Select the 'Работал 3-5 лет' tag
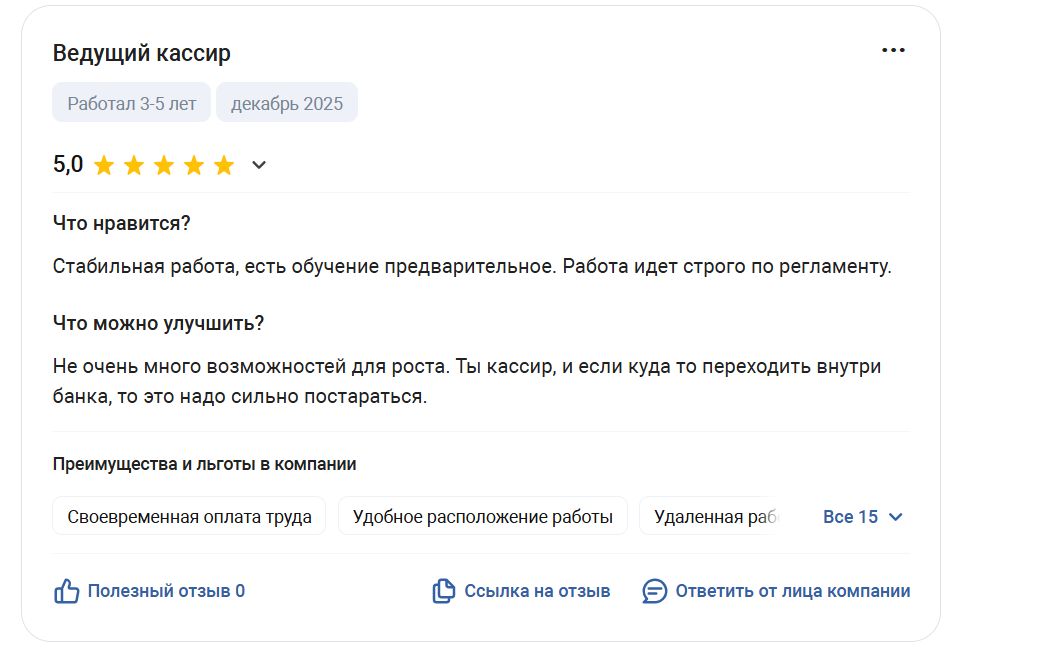The height and width of the screenshot is (650, 1044). (x=132, y=103)
